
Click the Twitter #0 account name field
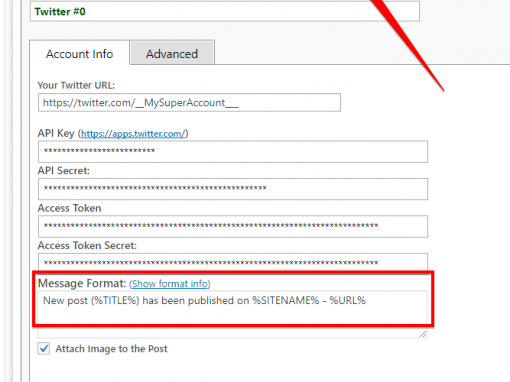225,12
